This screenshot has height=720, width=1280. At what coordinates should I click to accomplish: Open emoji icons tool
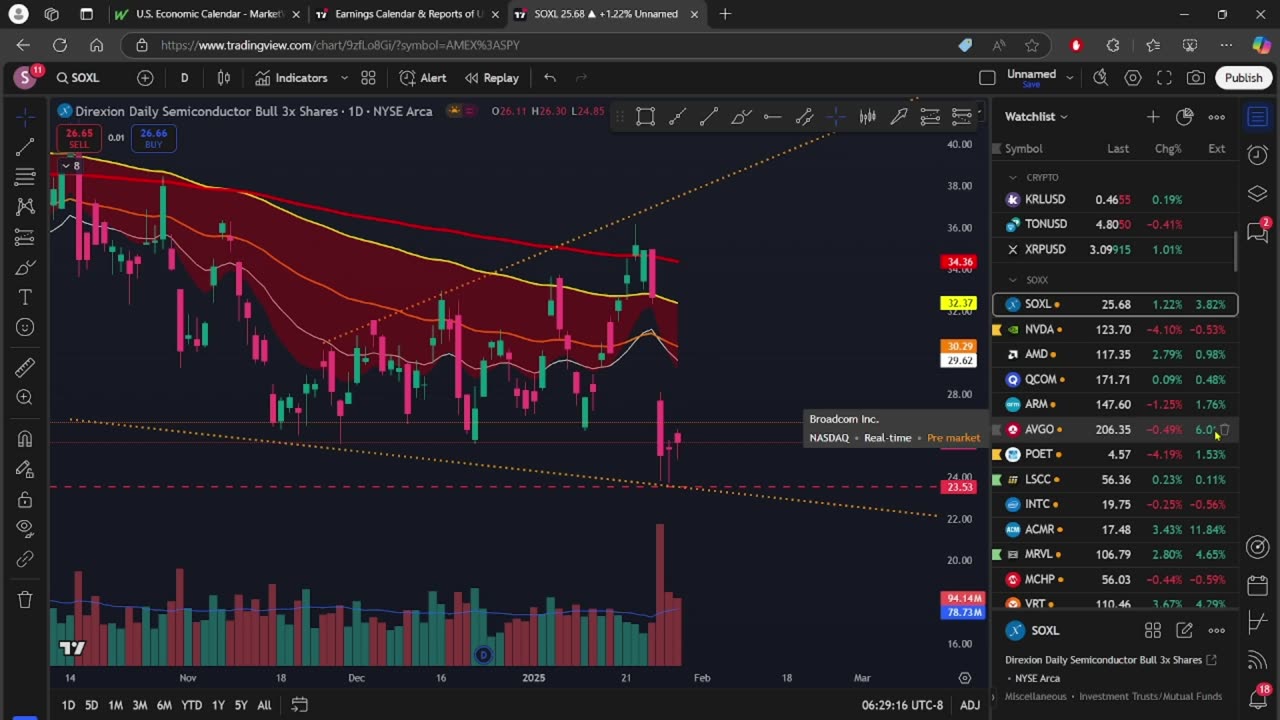[x=25, y=327]
